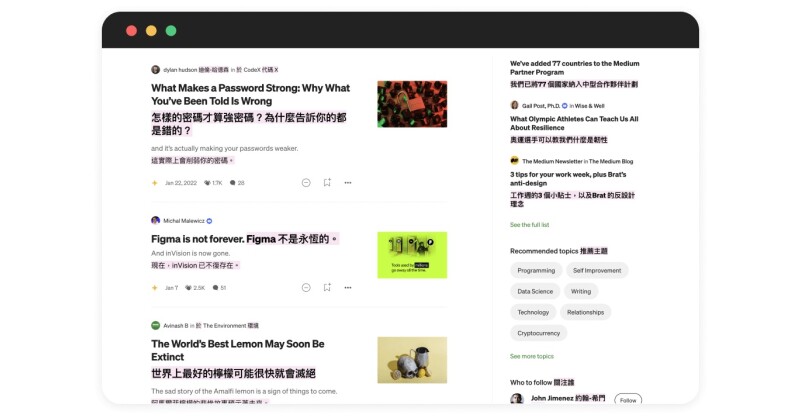Open the Amalfi lemon article thumbnail
The image size is (800, 418).
(x=412, y=360)
